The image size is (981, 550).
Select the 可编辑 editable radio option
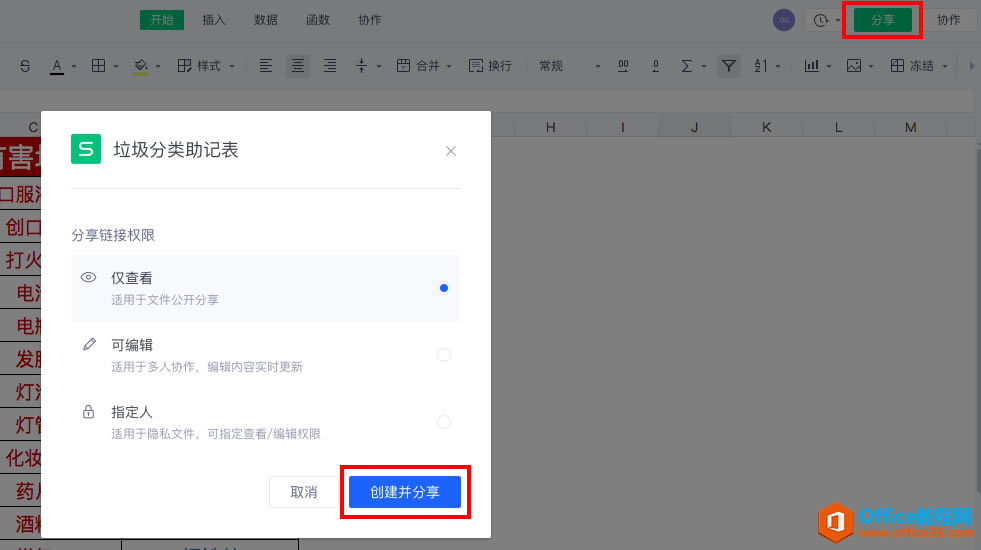[x=444, y=355]
